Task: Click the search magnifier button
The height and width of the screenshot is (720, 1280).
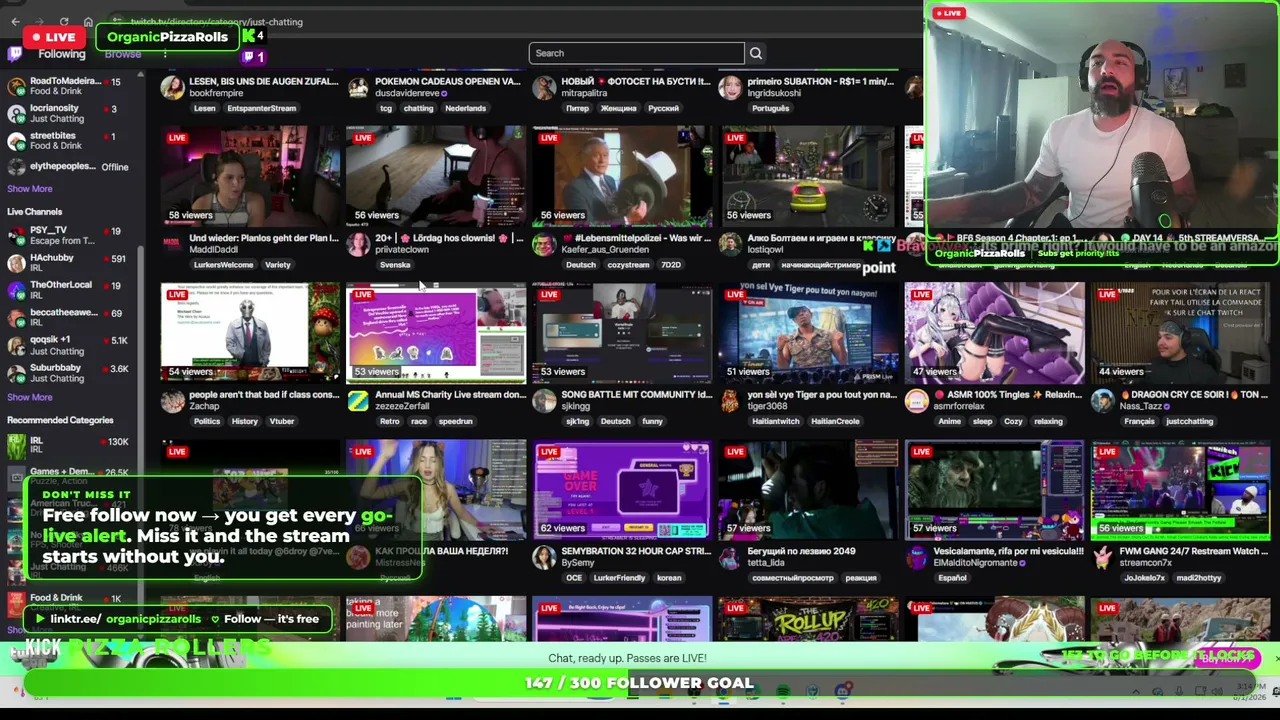Action: point(756,53)
